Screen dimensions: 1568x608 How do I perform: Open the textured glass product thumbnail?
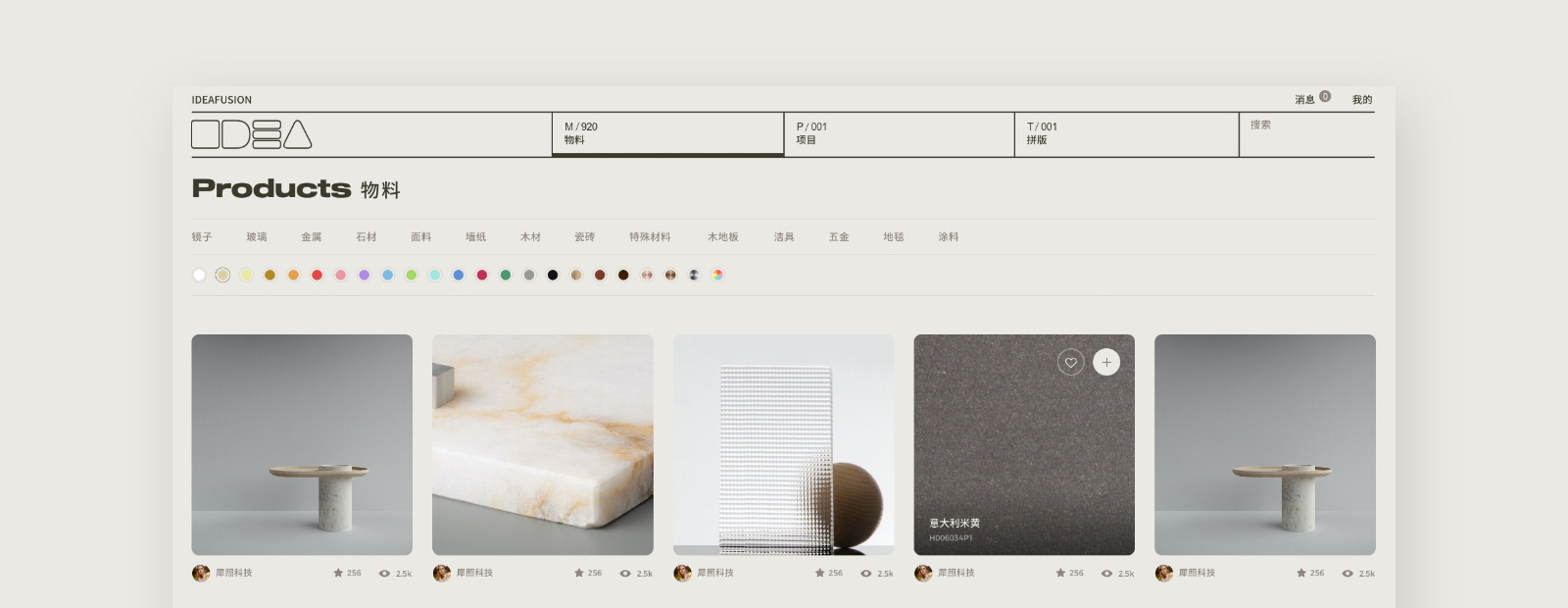[x=783, y=445]
